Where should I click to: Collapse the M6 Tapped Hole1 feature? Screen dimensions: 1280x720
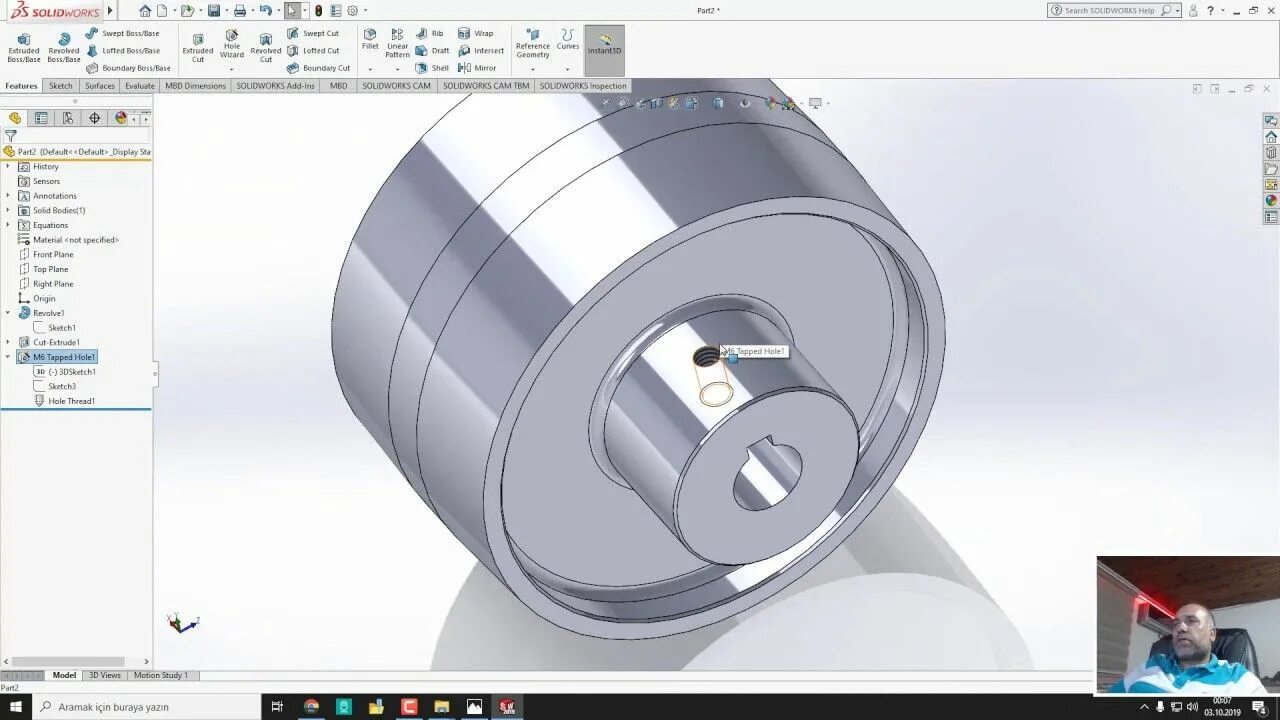coord(7,357)
